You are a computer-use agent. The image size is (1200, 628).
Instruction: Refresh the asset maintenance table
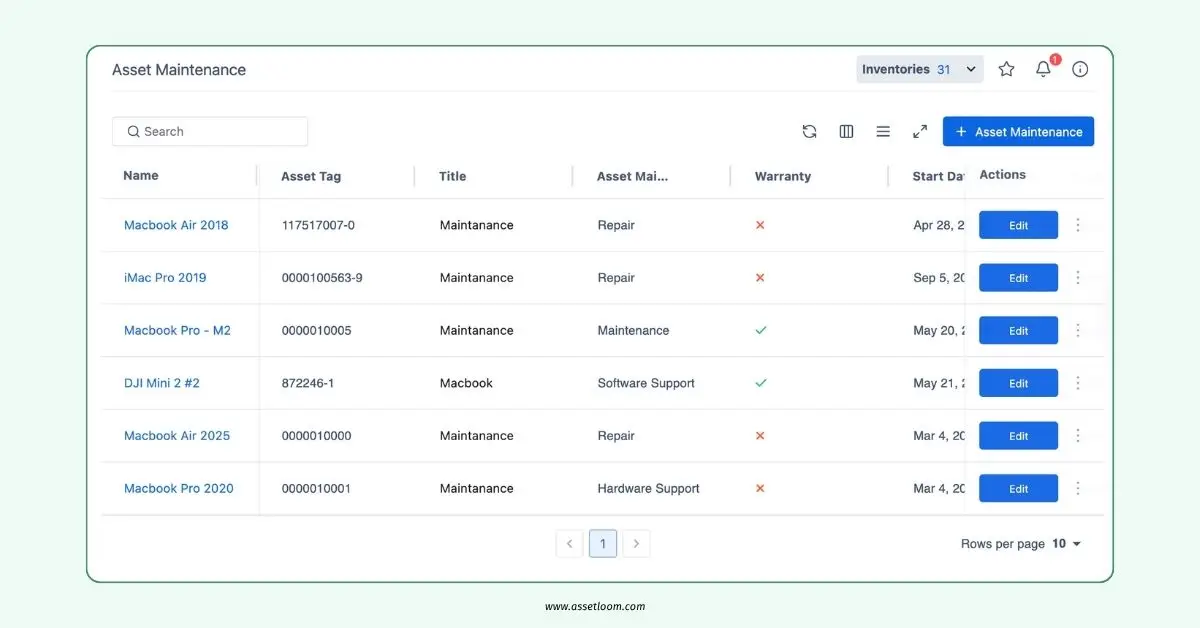click(x=810, y=131)
